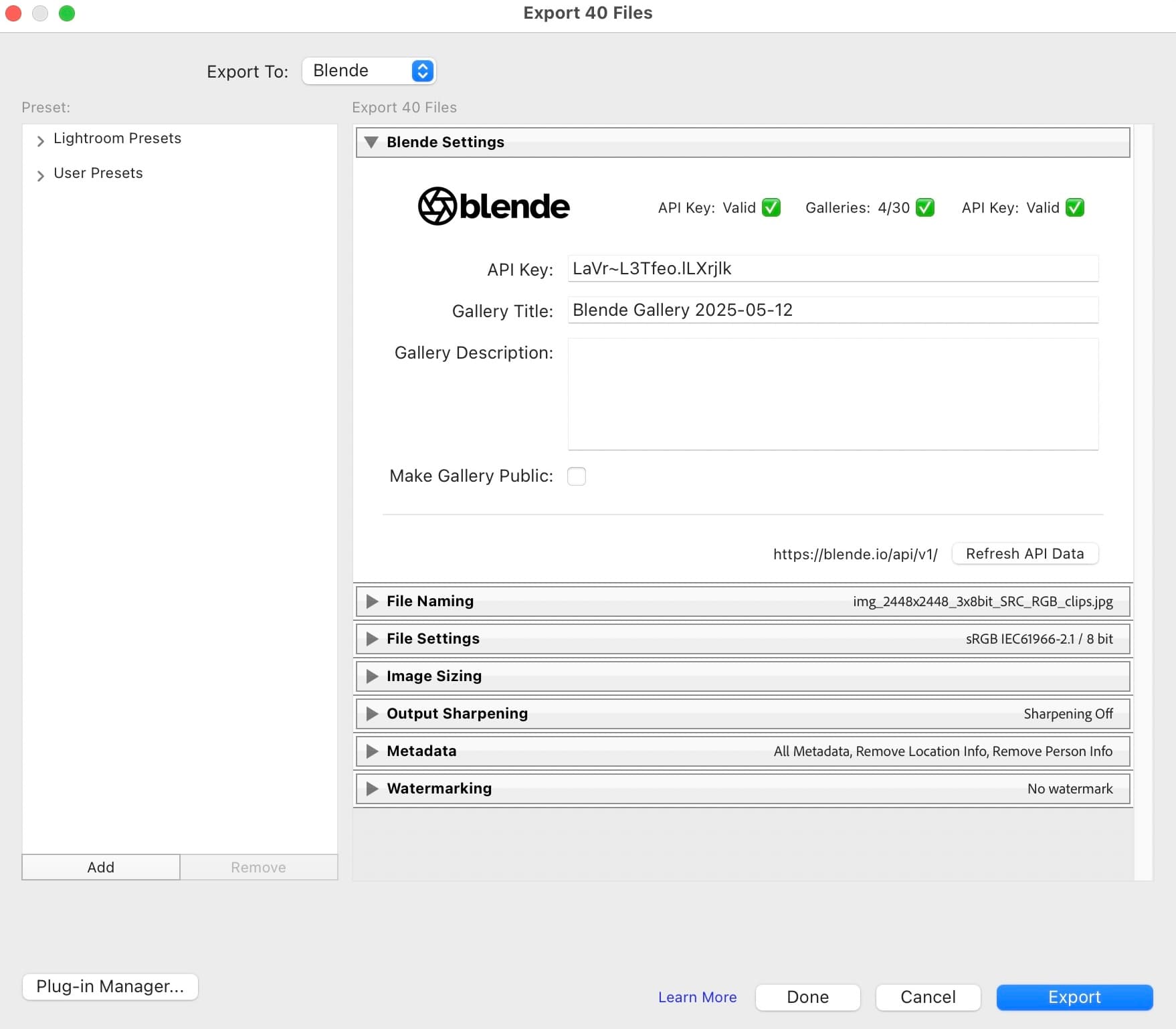Click the Blende logo icon
The image size is (1176, 1029).
437,206
